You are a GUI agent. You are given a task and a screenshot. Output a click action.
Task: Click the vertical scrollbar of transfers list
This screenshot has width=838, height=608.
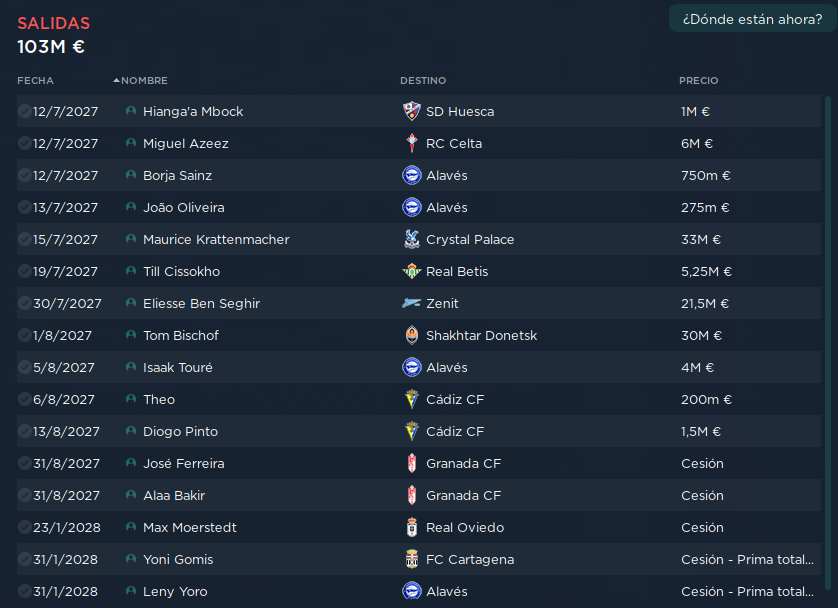(x=828, y=352)
